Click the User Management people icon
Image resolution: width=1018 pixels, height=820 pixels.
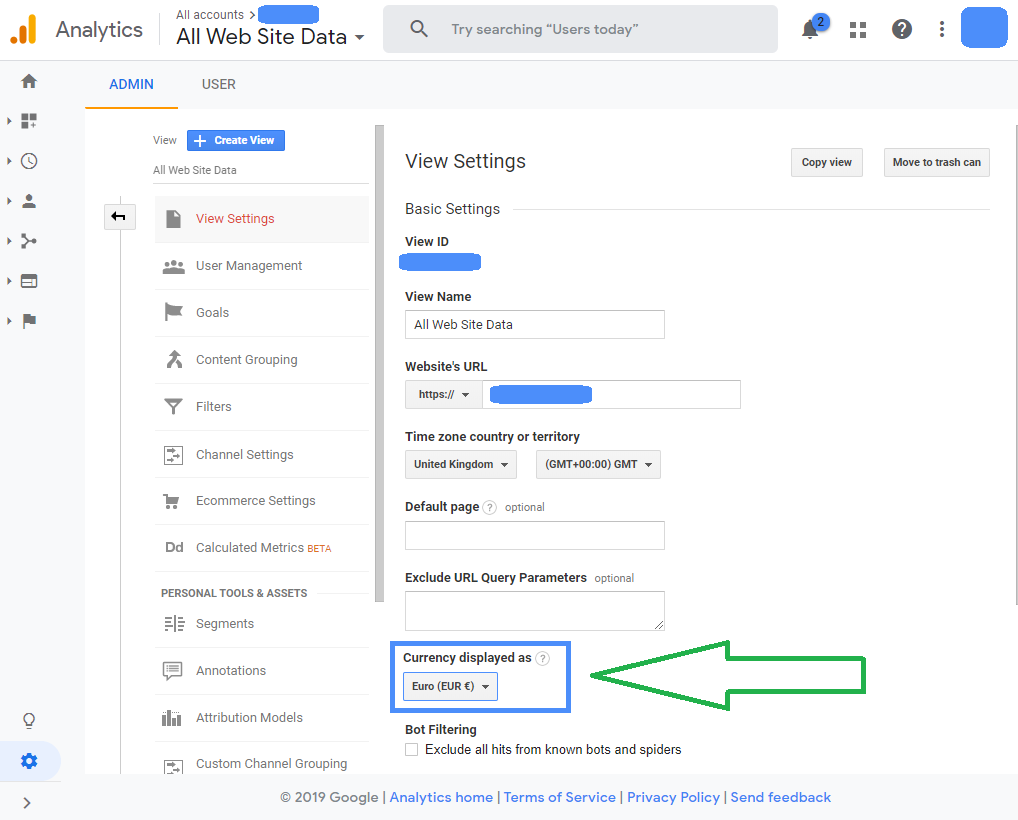tap(173, 266)
